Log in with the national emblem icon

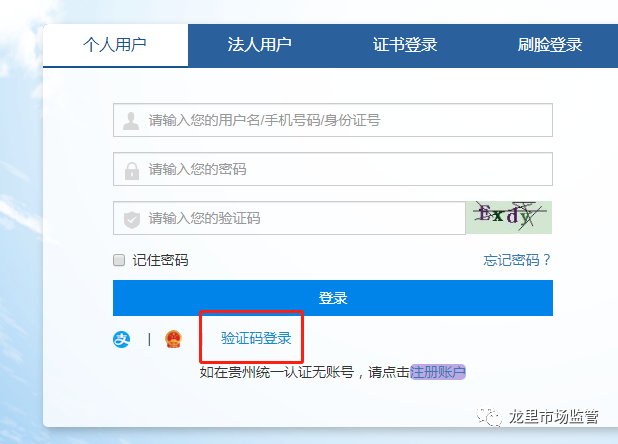tap(173, 339)
